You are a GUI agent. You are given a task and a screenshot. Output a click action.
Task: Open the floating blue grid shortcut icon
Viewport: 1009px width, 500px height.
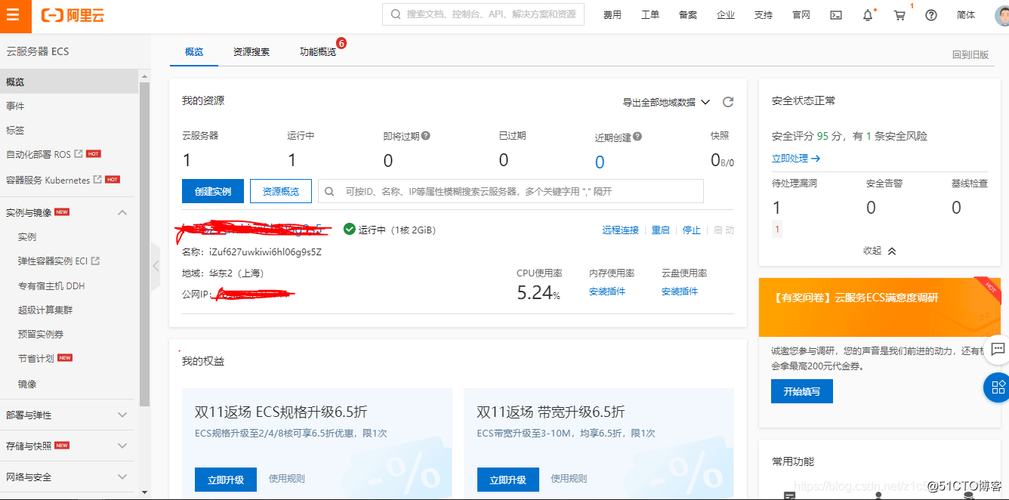pyautogui.click(x=997, y=387)
